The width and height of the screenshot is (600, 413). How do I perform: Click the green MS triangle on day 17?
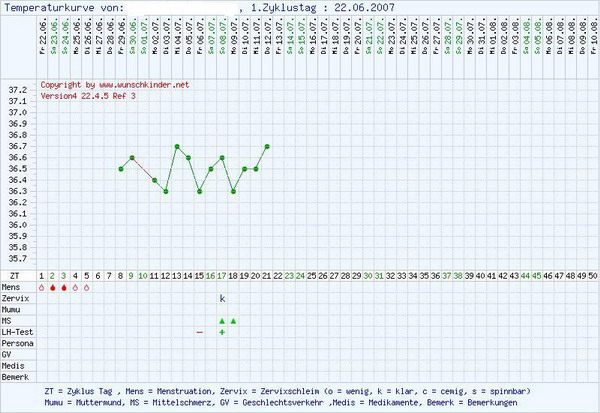click(222, 321)
